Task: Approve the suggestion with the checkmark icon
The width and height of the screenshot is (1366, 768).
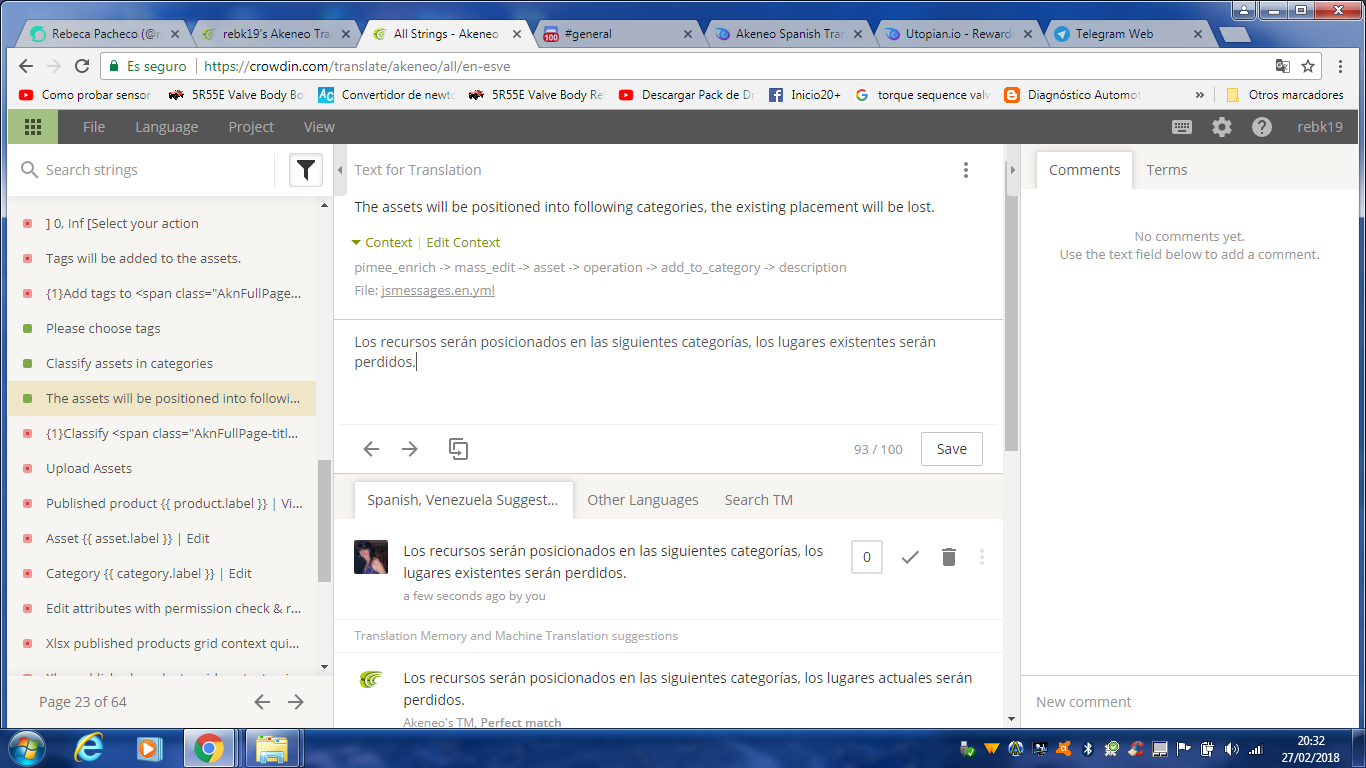Action: click(x=910, y=557)
